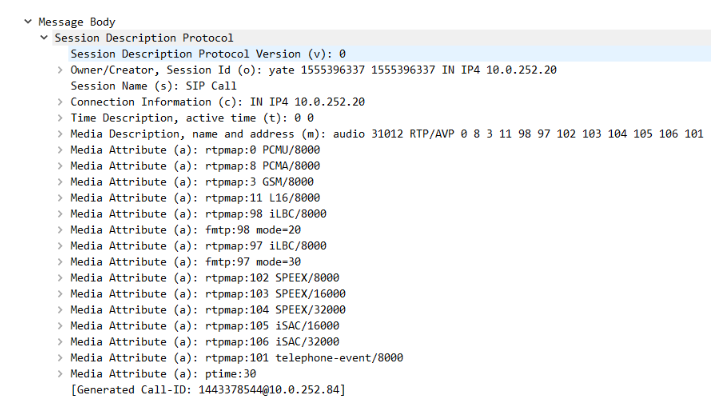The width and height of the screenshot is (726, 408).
Task: Expand the ptime:30 media attribute
Action: tap(61, 373)
